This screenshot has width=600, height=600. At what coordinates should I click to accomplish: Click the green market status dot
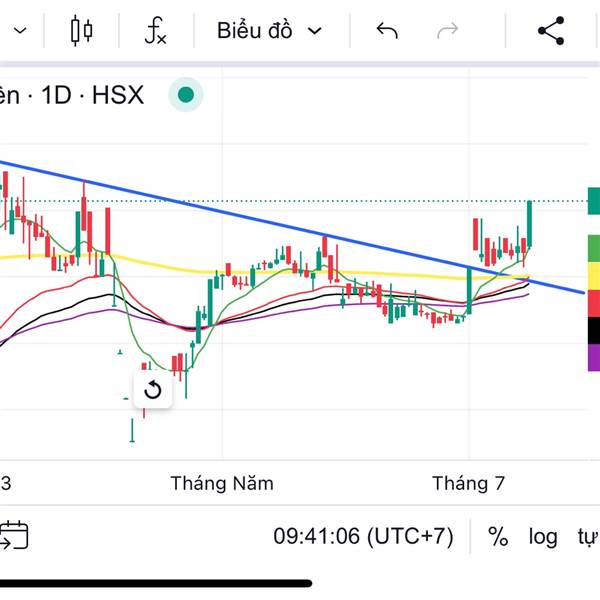186,95
